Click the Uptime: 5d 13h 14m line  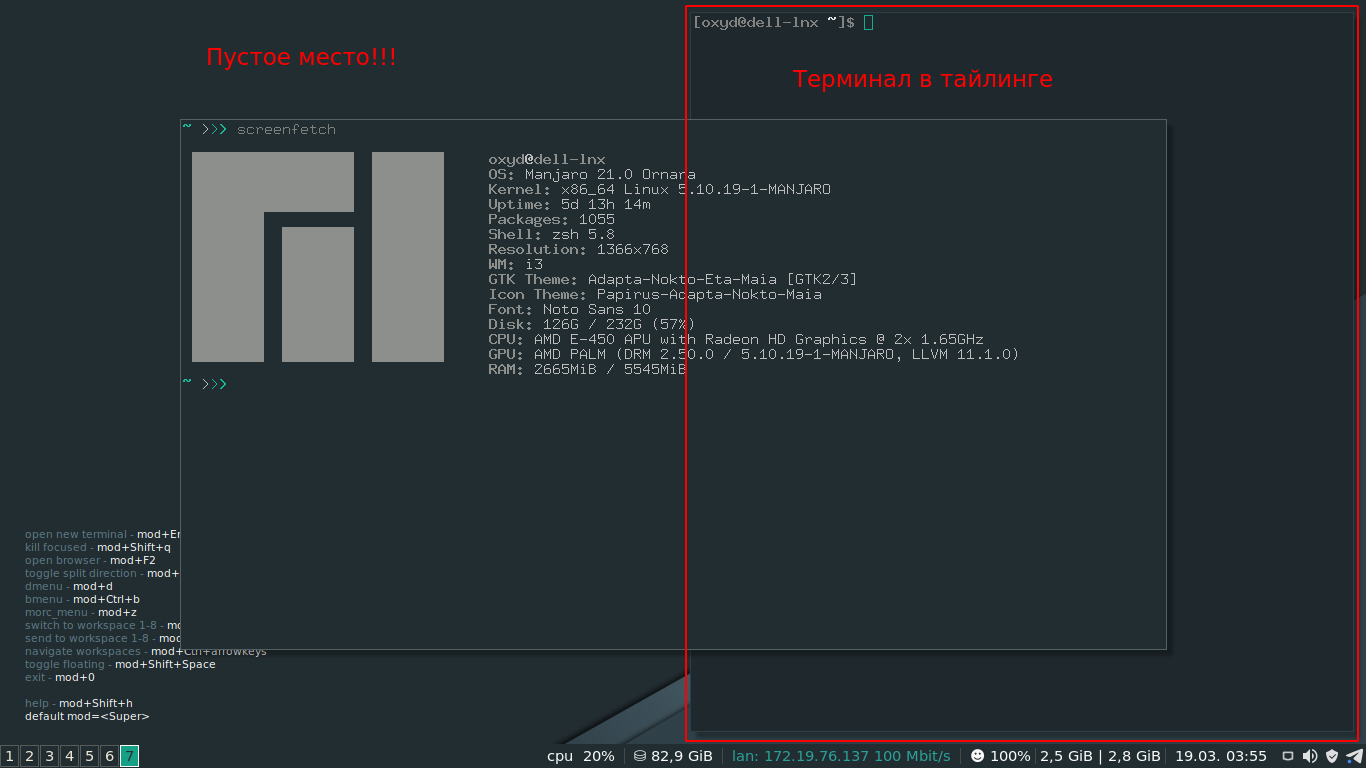[x=569, y=205]
